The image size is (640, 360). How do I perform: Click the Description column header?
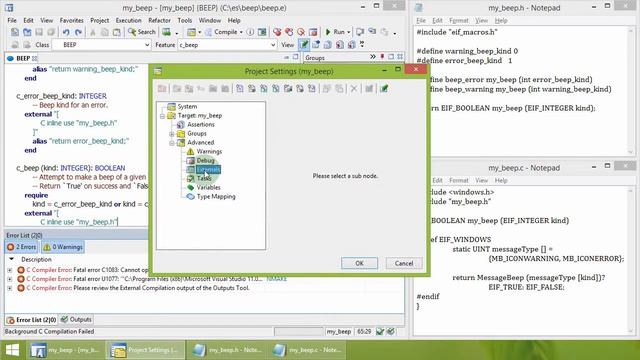click(36, 259)
